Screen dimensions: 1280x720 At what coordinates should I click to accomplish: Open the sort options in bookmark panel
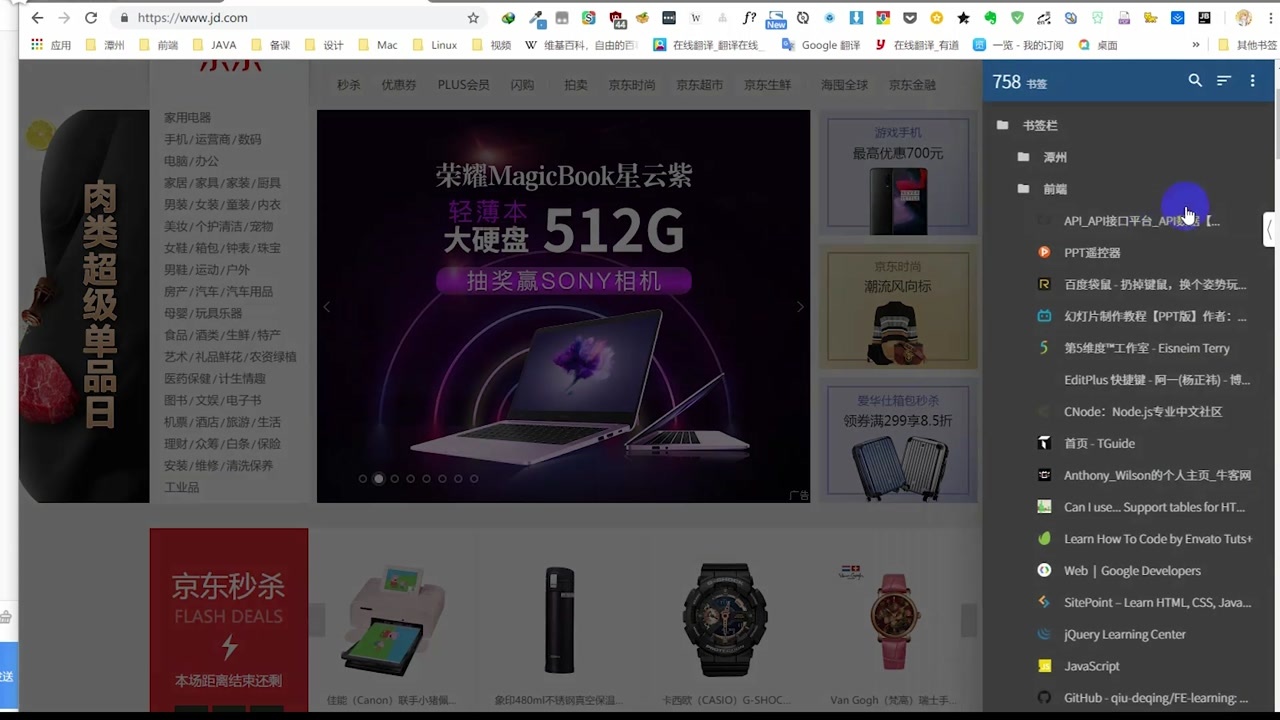[x=1224, y=81]
